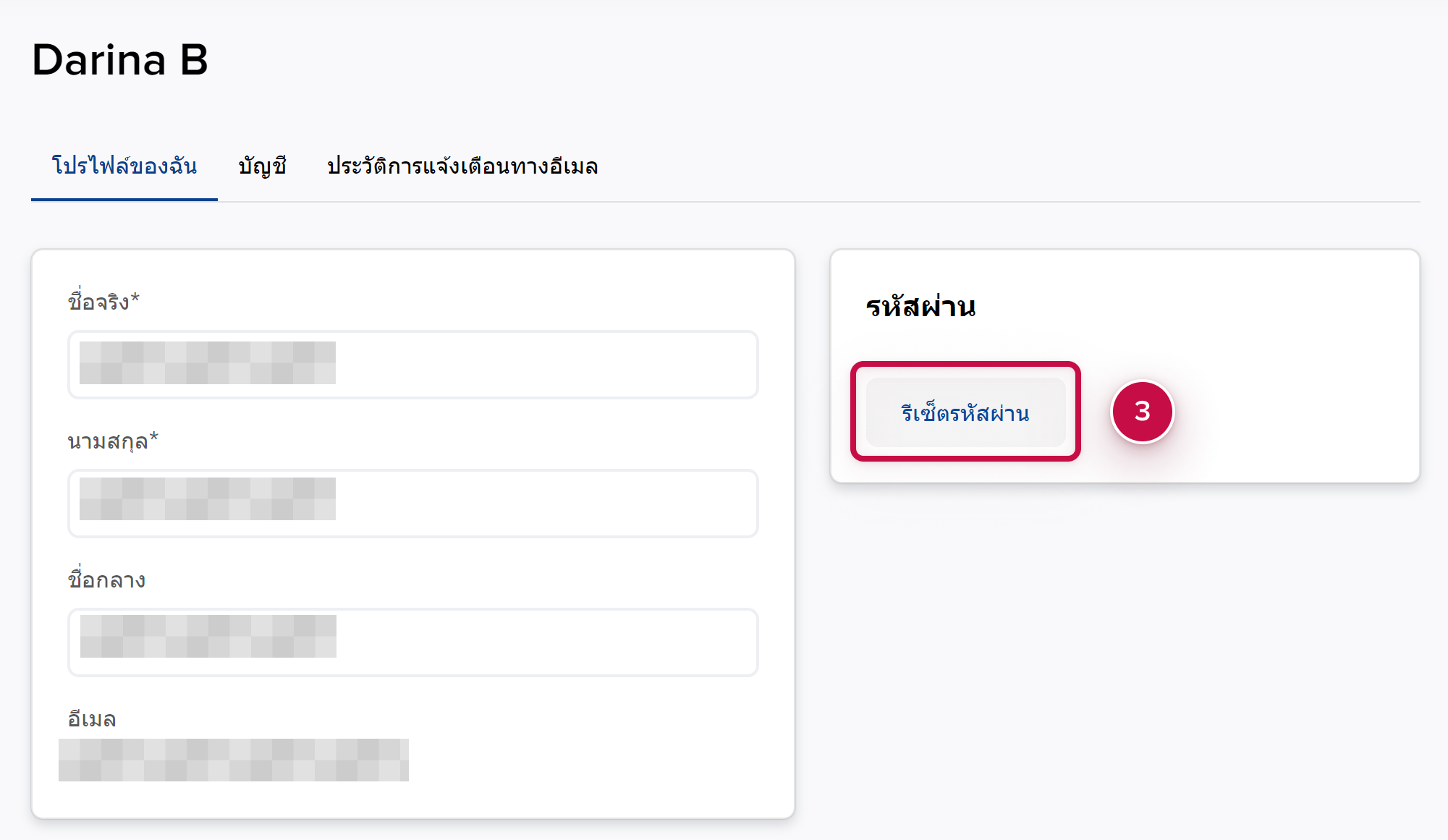Viewport: 1448px width, 840px height.
Task: Focus the นามสกุล input field
Action: (543, 504)
